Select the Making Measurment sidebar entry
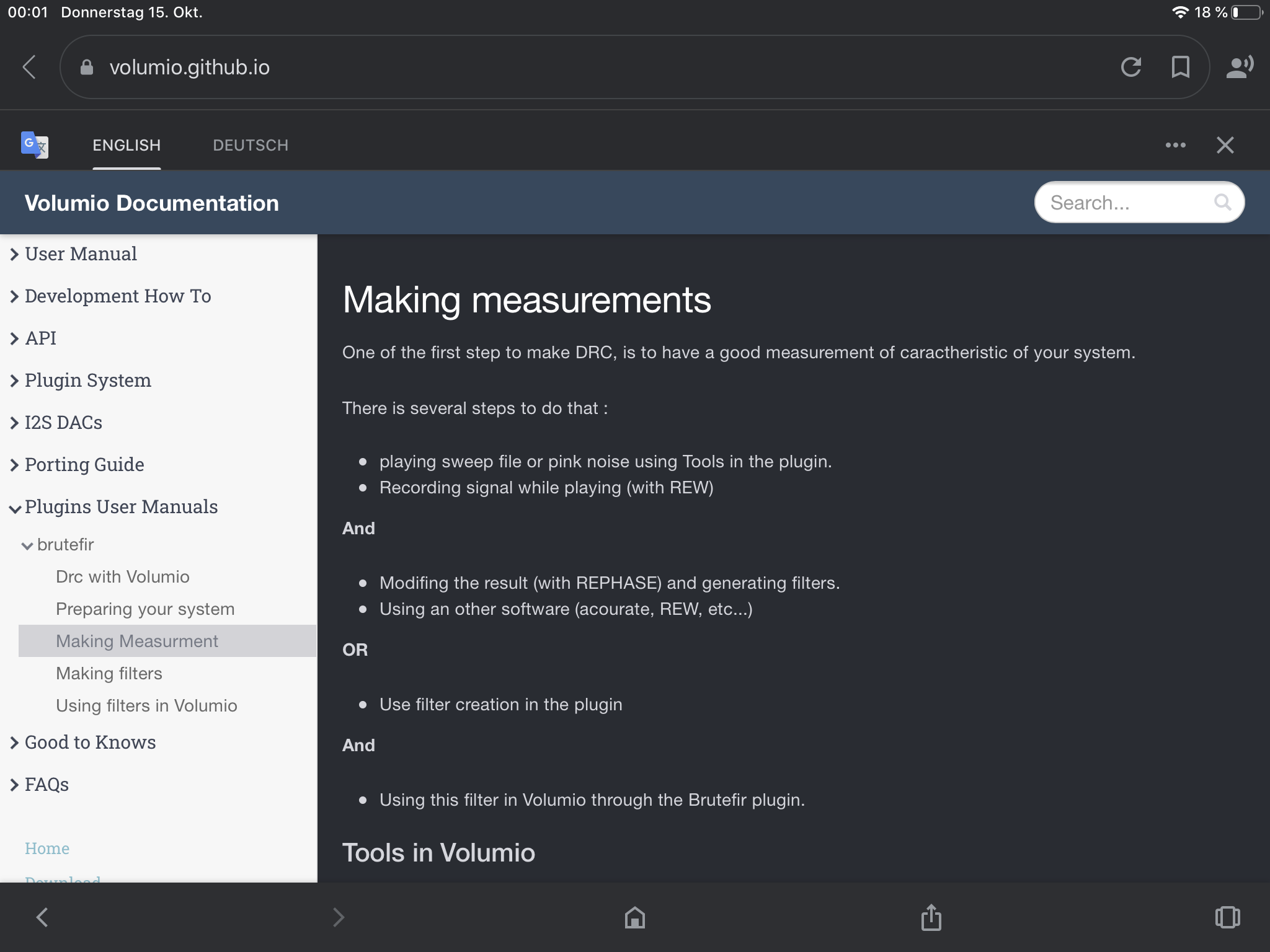The height and width of the screenshot is (952, 1270). 167,641
